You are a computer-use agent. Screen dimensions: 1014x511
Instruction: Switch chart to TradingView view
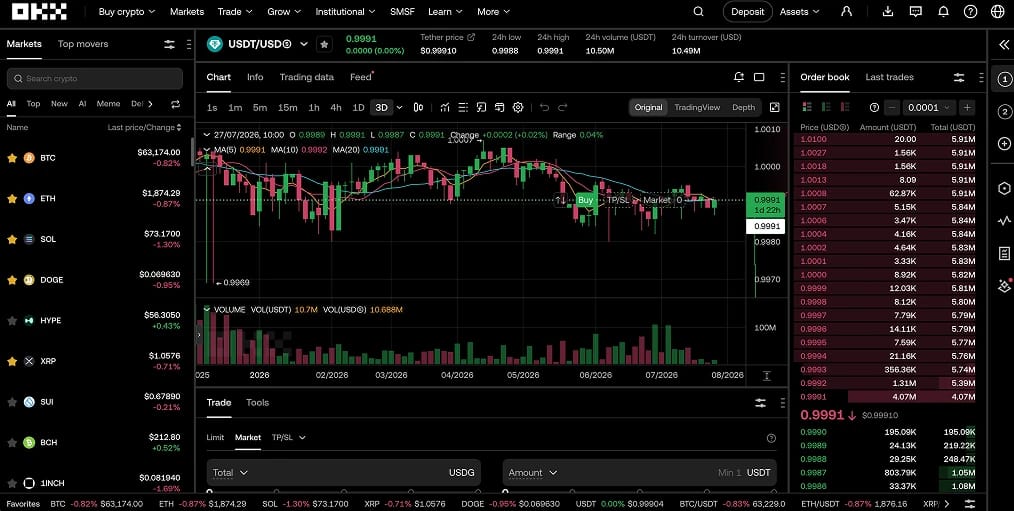point(696,107)
